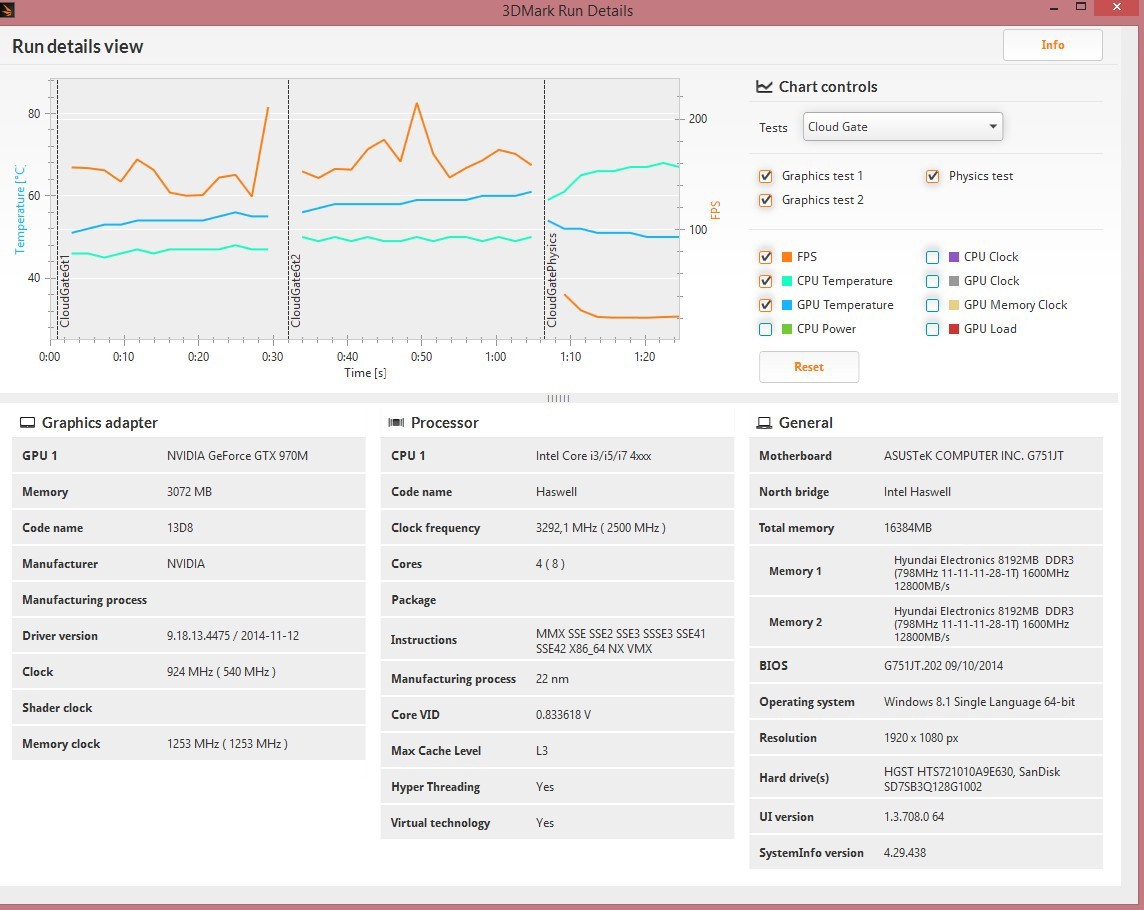Click the orange FPS color swatch
This screenshot has width=1144, height=910.
(x=786, y=257)
